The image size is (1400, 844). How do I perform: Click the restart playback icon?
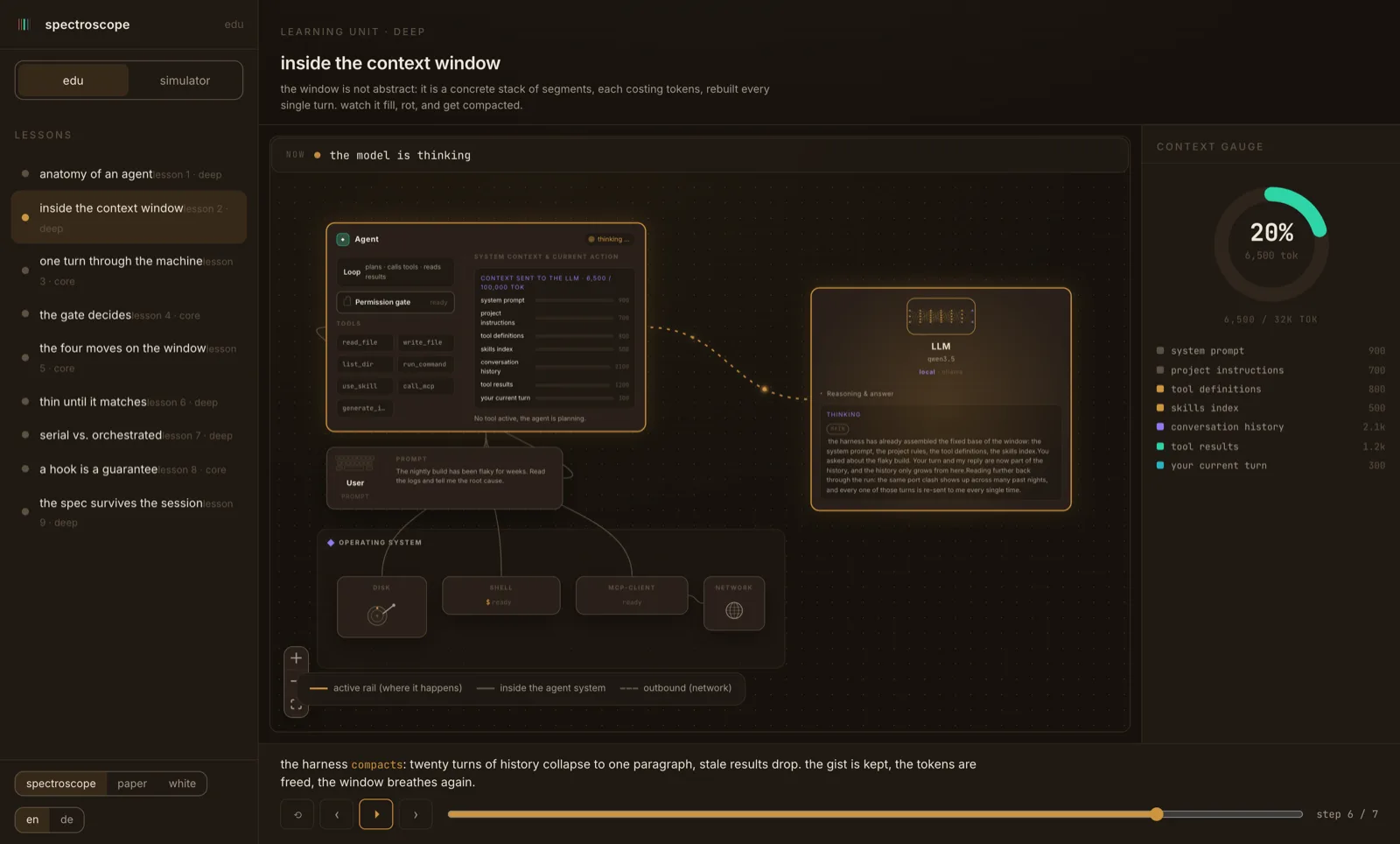click(297, 814)
